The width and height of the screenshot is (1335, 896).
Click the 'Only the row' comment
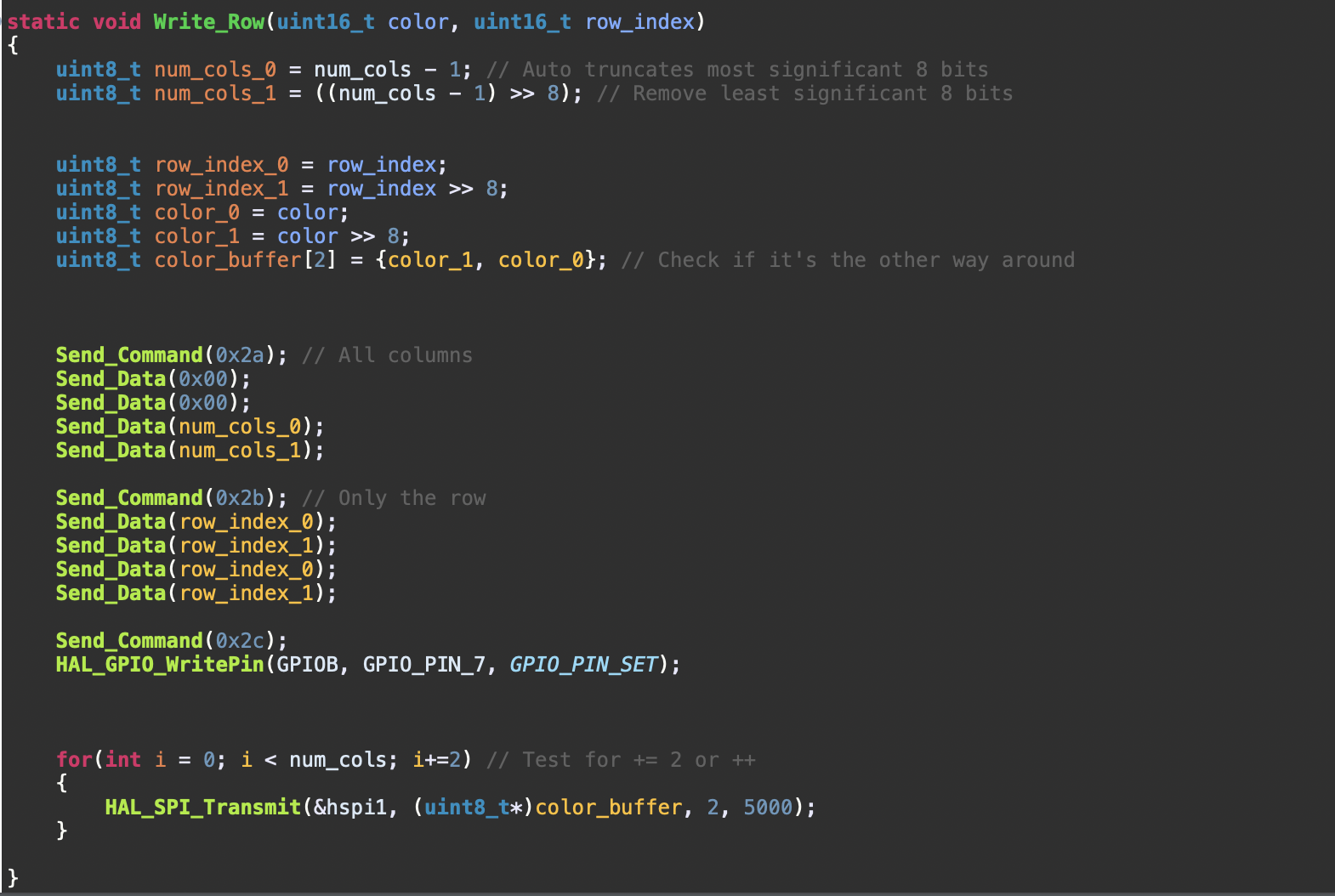click(395, 498)
